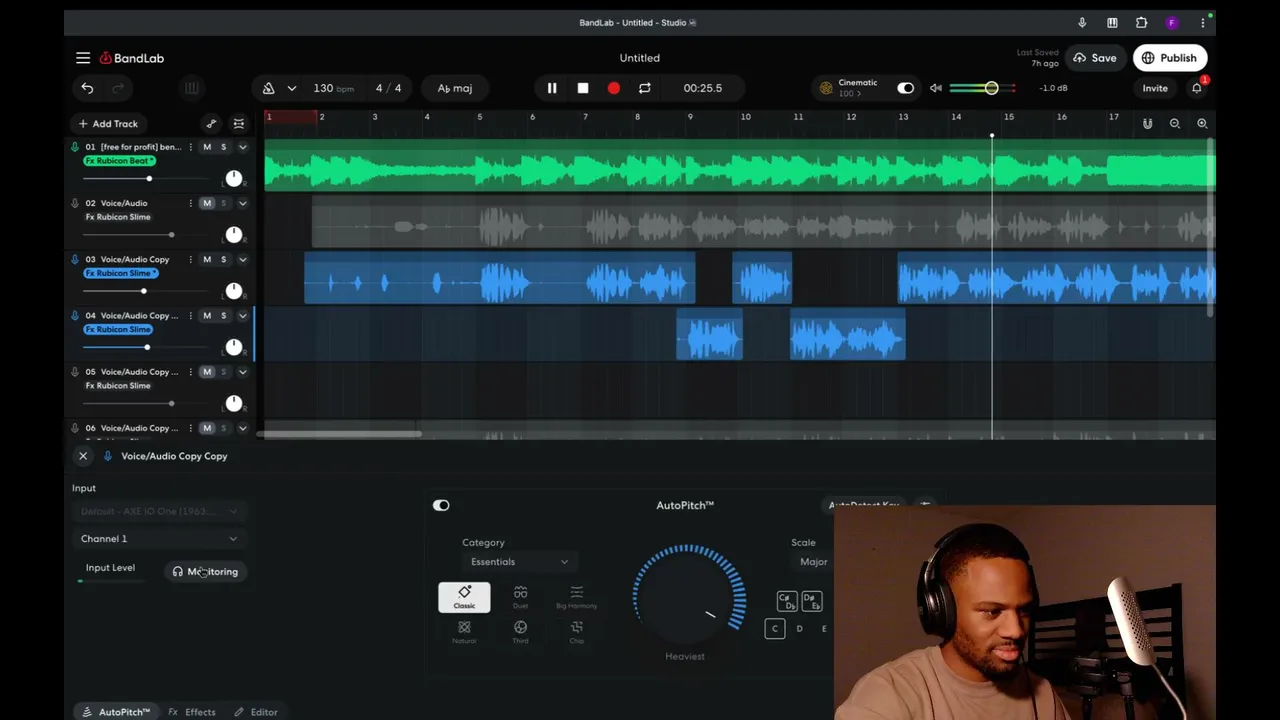Select the Duet AutoPitch preset
Viewport: 1280px width, 720px height.
click(520, 597)
